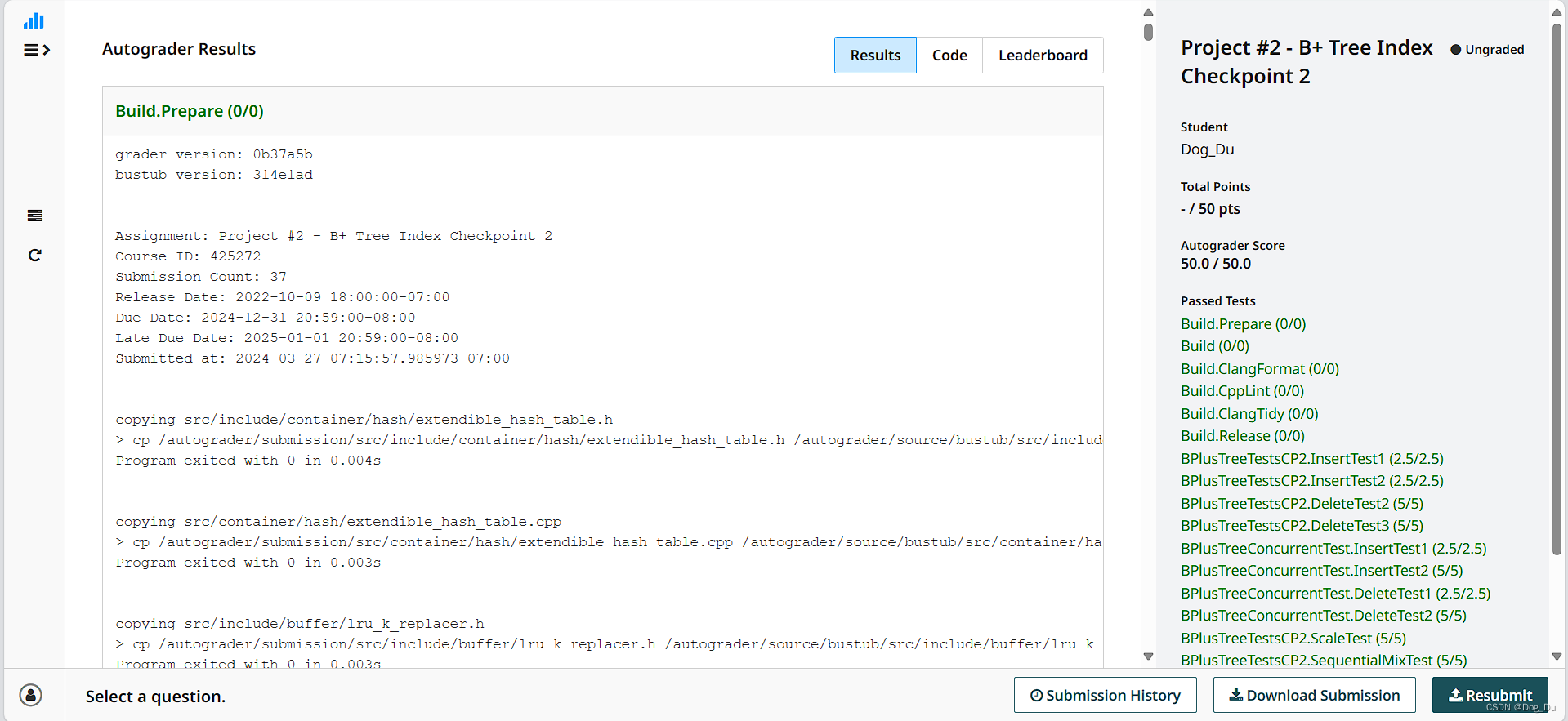Open BPlusTreeConcurrentTest.DeleteTest1 (2.5/2.5) link
This screenshot has height=721, width=1568.
click(1335, 594)
